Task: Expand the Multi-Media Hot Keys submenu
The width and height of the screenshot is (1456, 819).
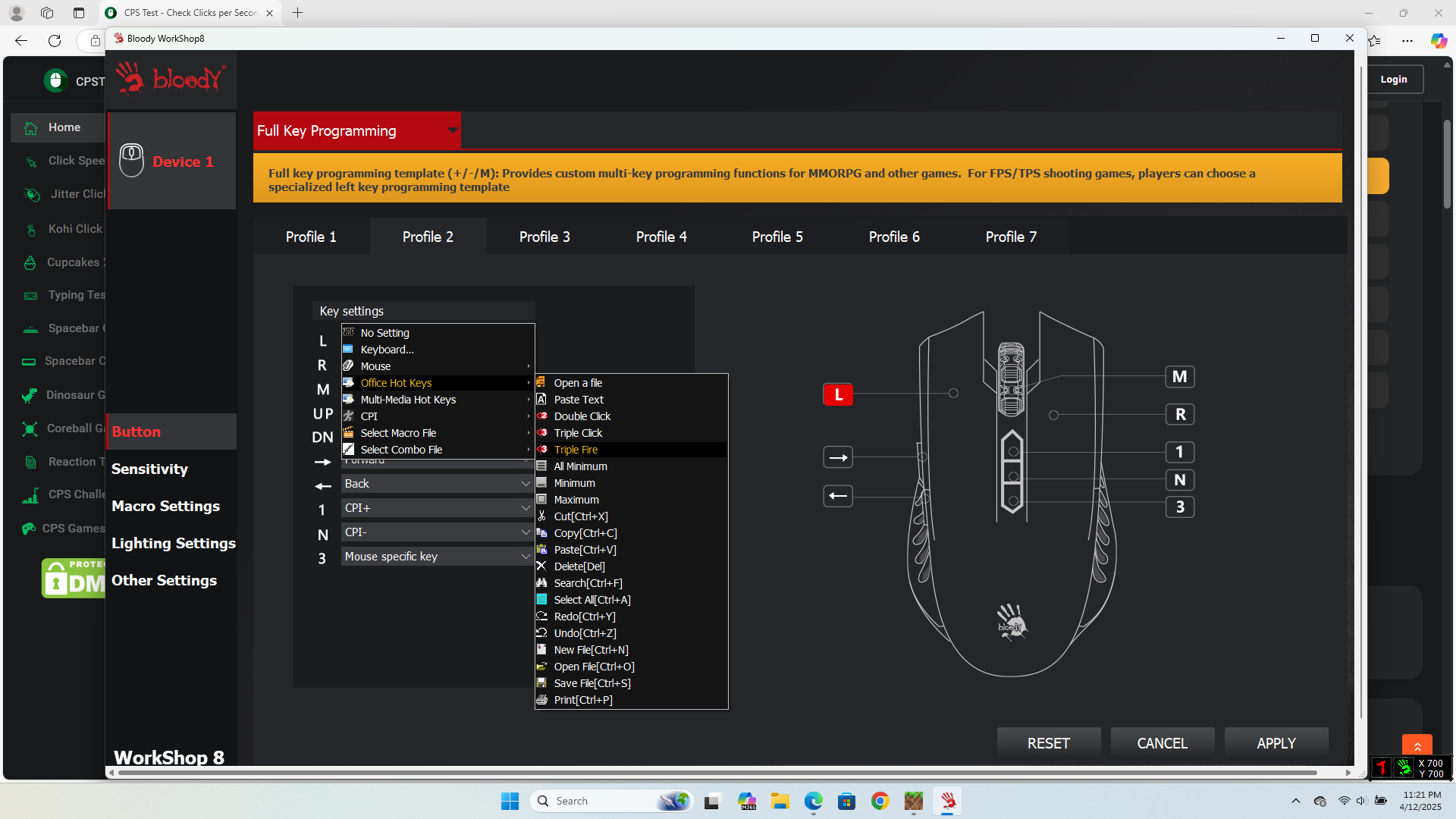Action: (x=438, y=400)
